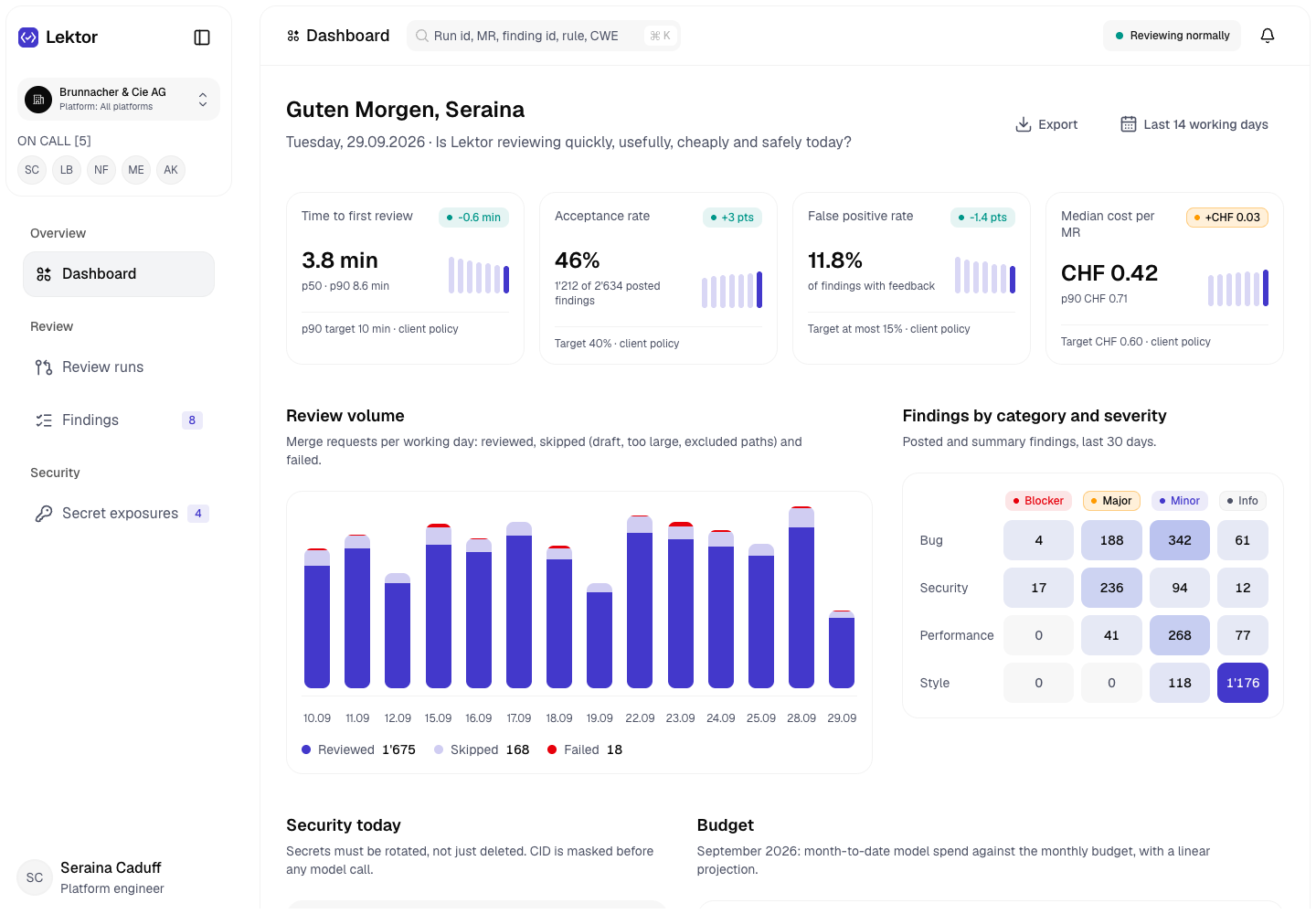The width and height of the screenshot is (1316, 914).
Task: Collapse the sidebar panel icon
Action: [202, 37]
